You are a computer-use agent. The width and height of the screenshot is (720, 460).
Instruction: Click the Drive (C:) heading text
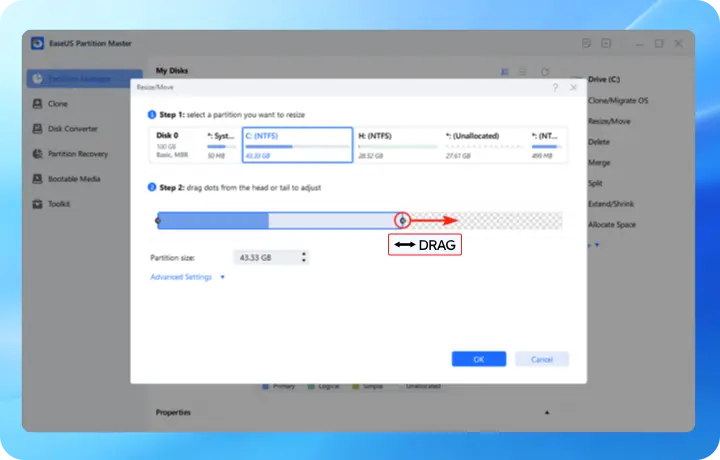point(604,79)
